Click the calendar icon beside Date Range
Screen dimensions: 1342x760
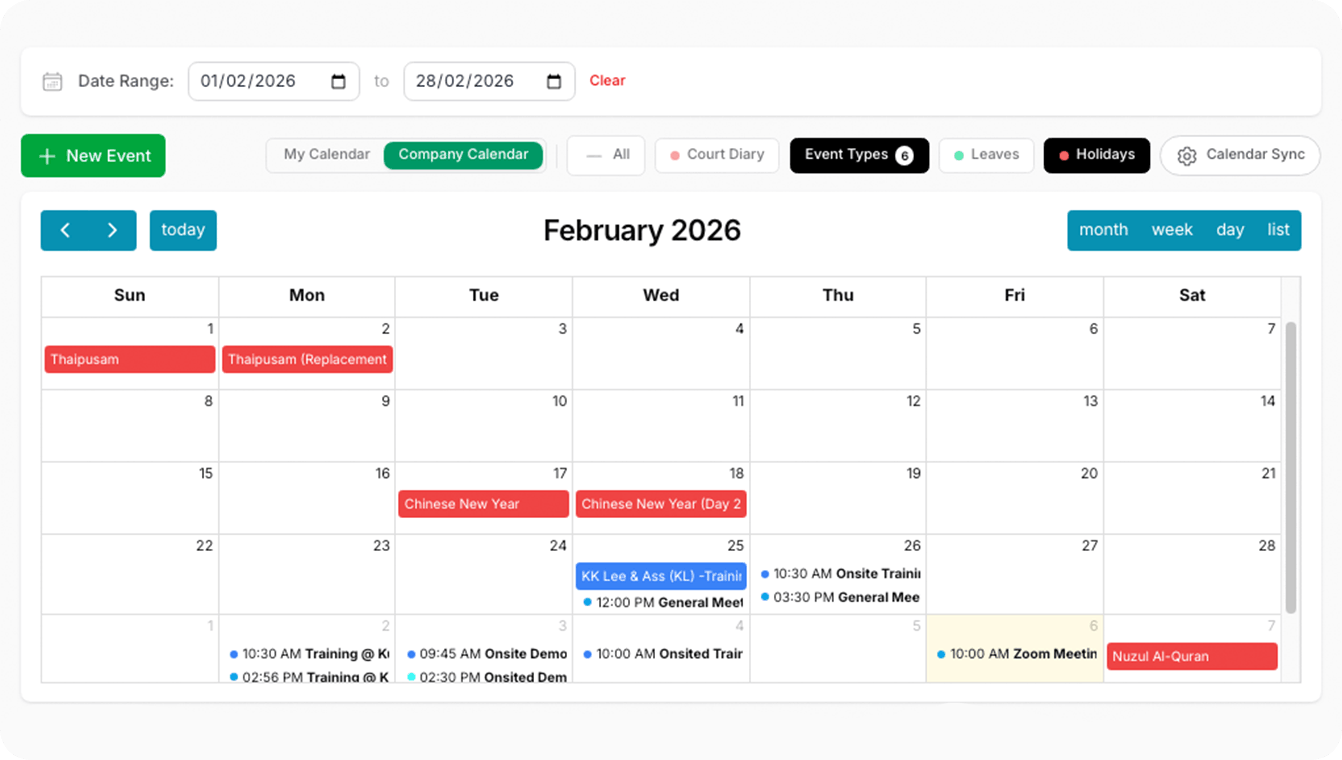[52, 82]
